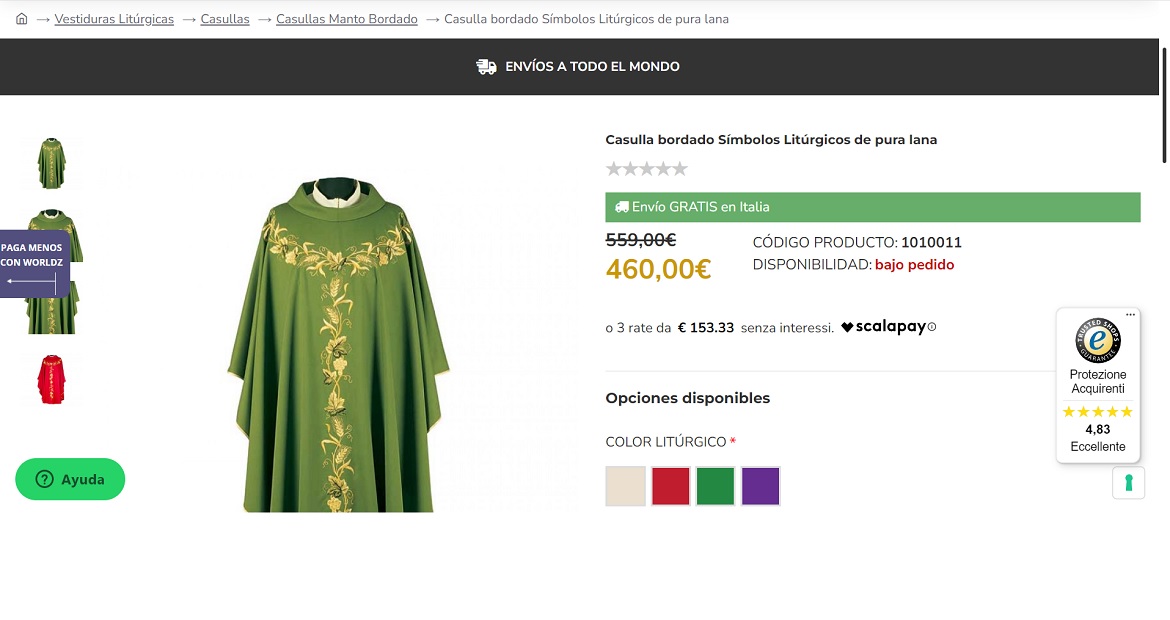Click the Trusted Shops guarantee seal
Image resolution: width=1170 pixels, height=620 pixels.
pos(1098,341)
